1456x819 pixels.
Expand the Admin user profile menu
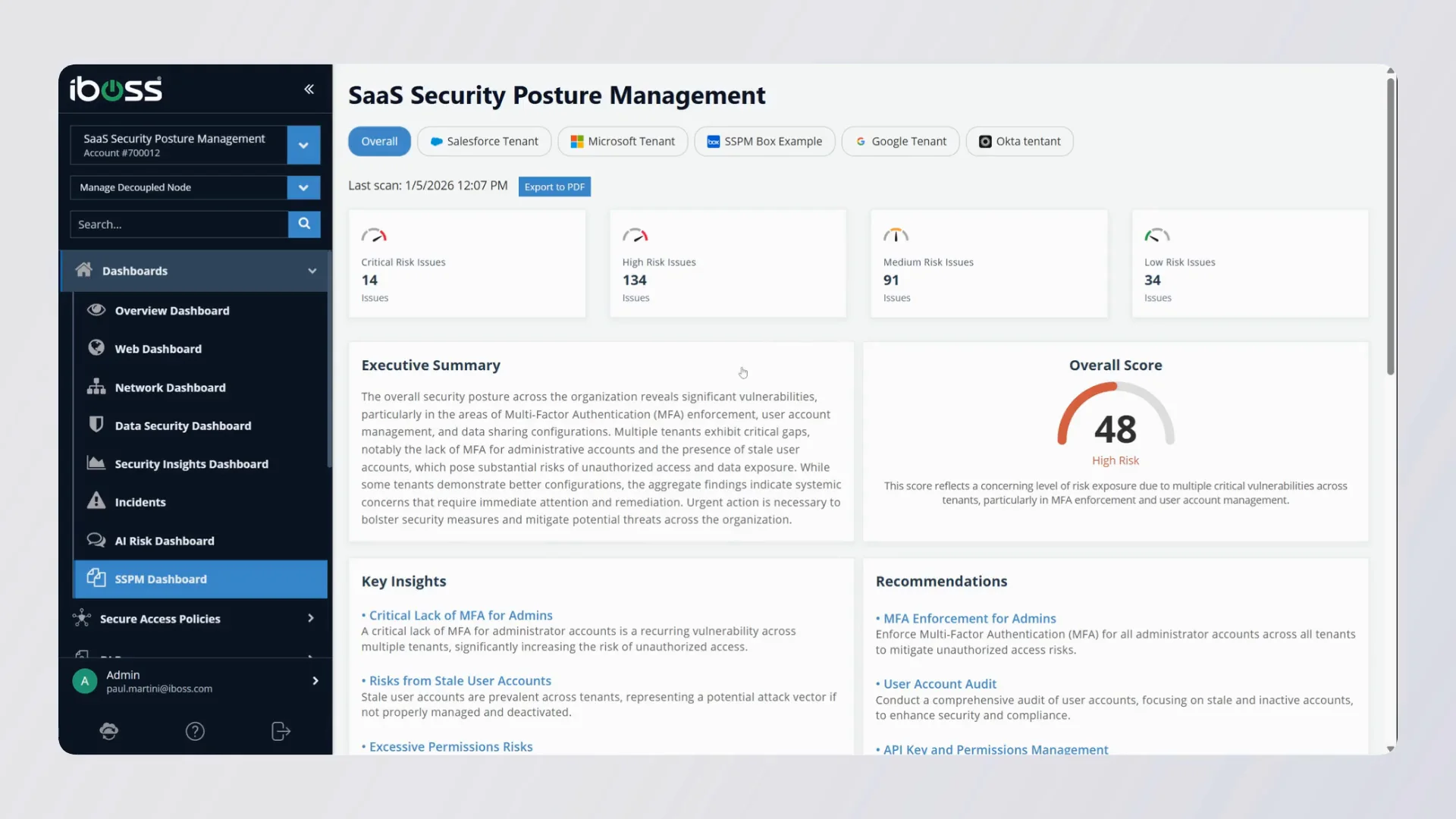pyautogui.click(x=315, y=681)
